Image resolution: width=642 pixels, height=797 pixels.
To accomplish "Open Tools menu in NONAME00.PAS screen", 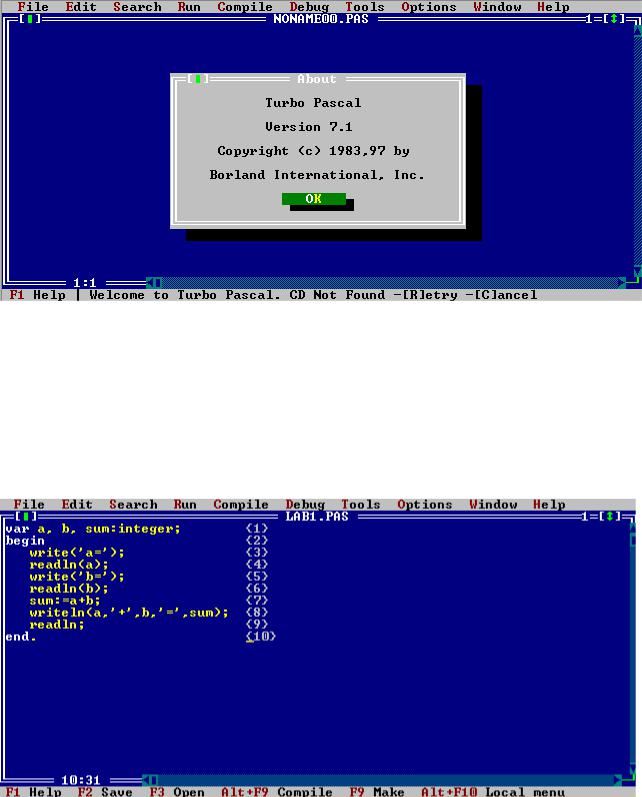I will (x=365, y=7).
